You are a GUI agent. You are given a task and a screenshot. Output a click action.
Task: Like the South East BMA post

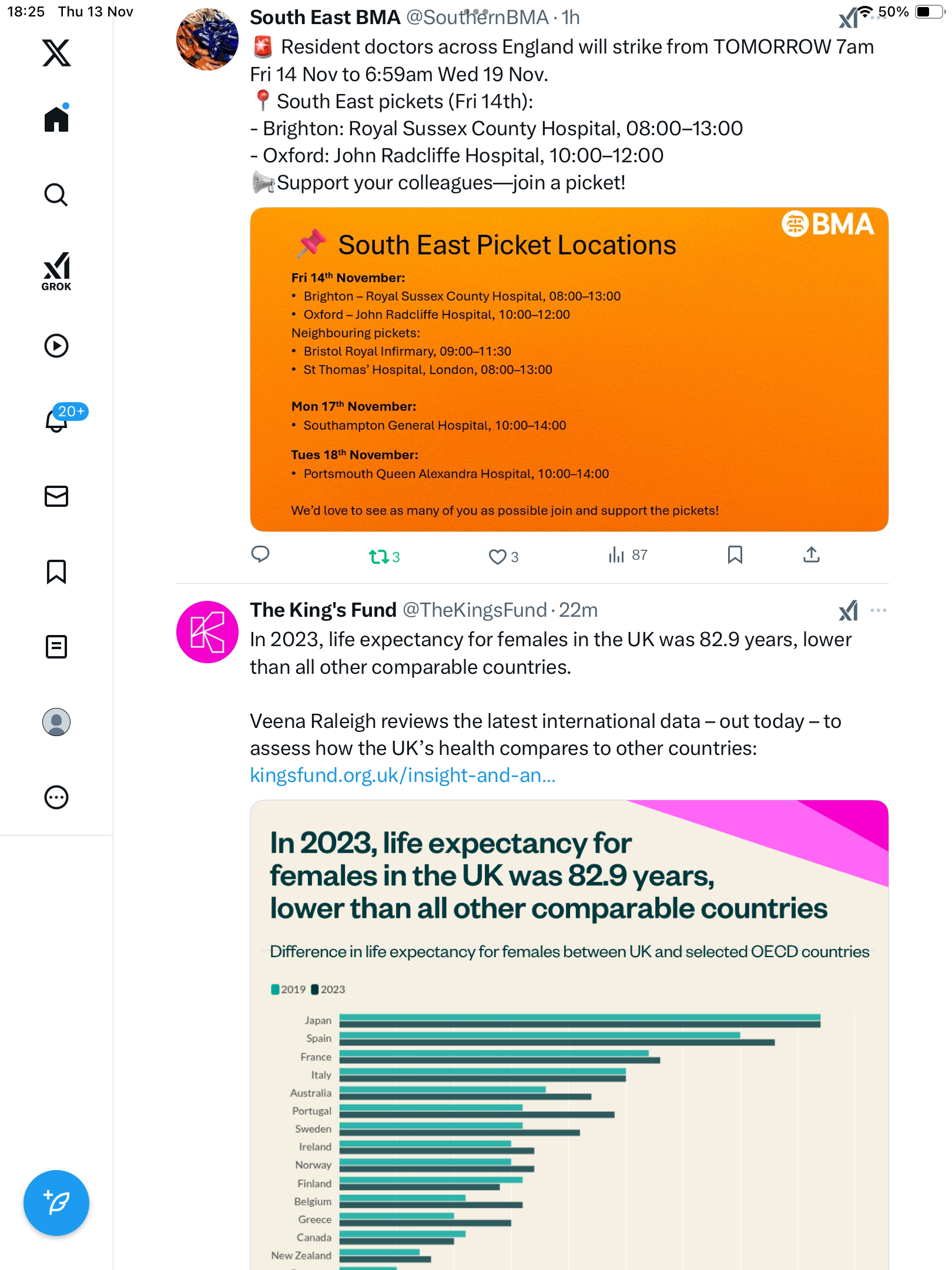click(x=497, y=556)
